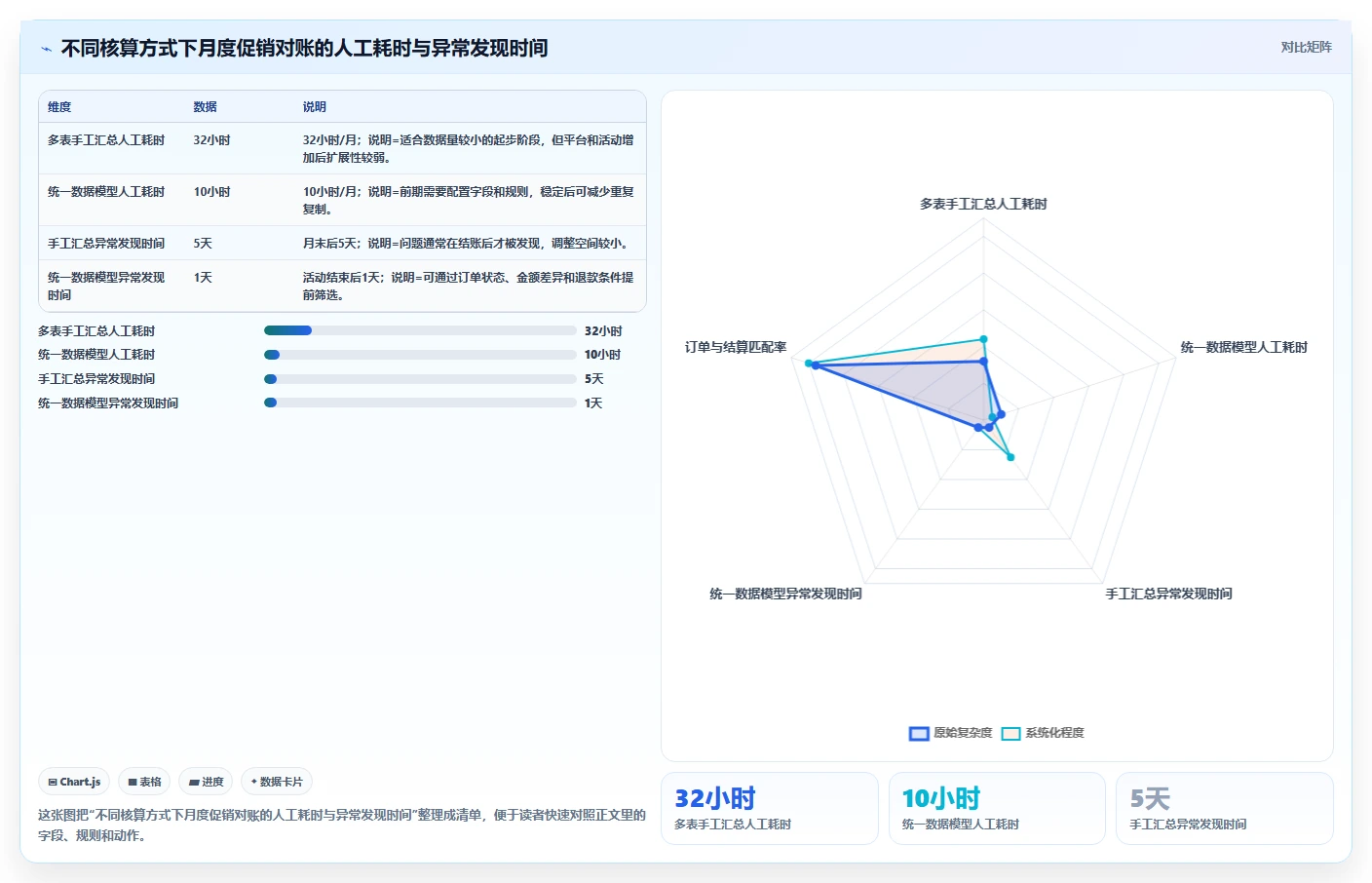Image resolution: width=1372 pixels, height=883 pixels.
Task: Select the Chart.js tag chip
Action: (x=74, y=782)
